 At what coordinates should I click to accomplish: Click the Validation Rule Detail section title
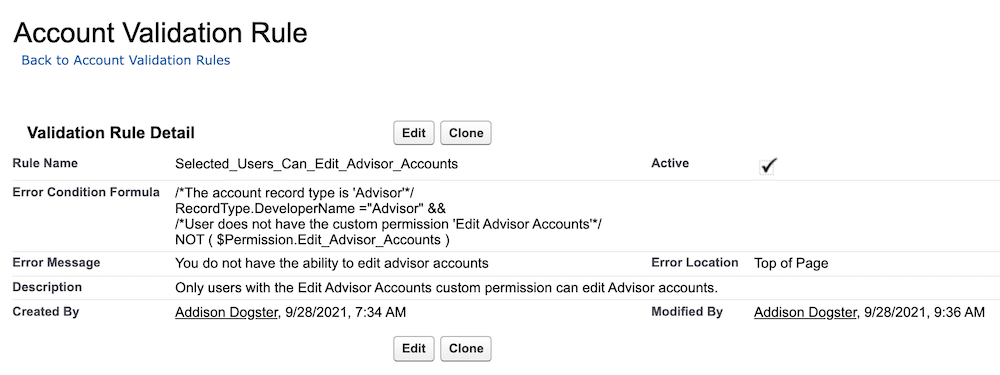111,133
